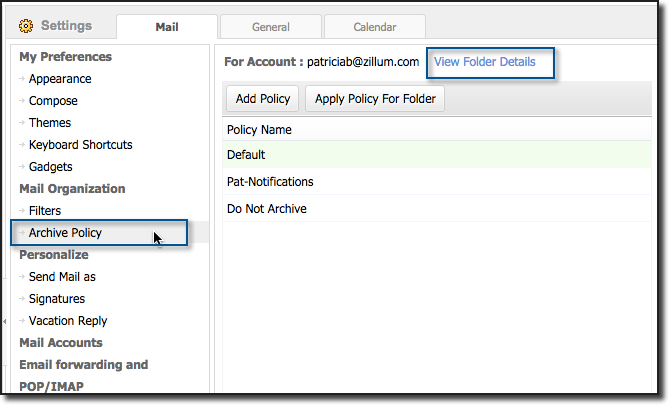Select Gadgets in My Preferences
This screenshot has height=405, width=669.
[50, 167]
